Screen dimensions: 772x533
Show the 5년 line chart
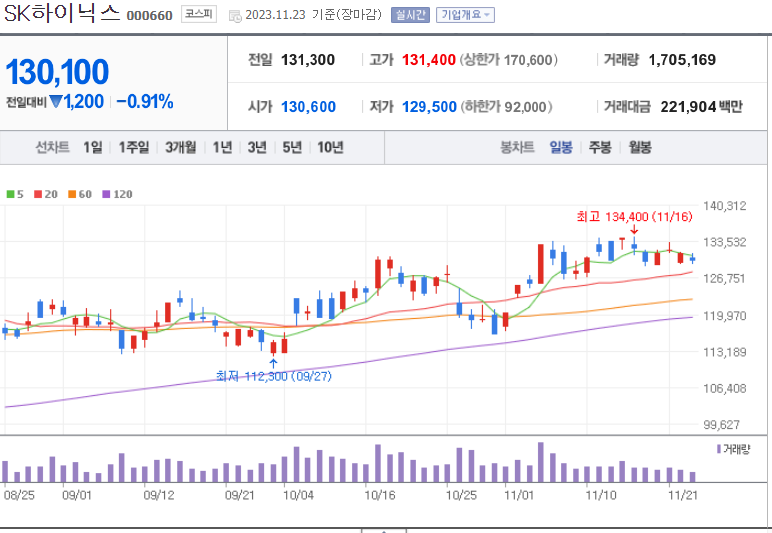291,147
